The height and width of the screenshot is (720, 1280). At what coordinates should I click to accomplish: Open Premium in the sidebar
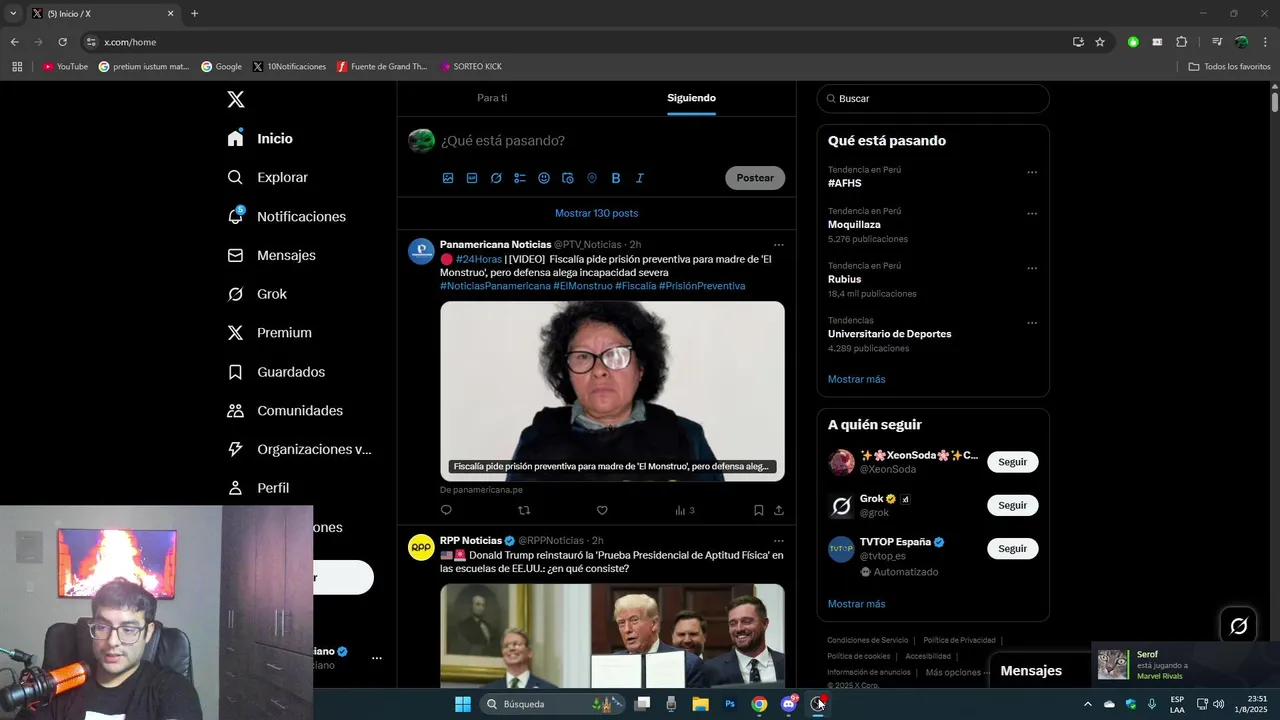pyautogui.click(x=269, y=333)
